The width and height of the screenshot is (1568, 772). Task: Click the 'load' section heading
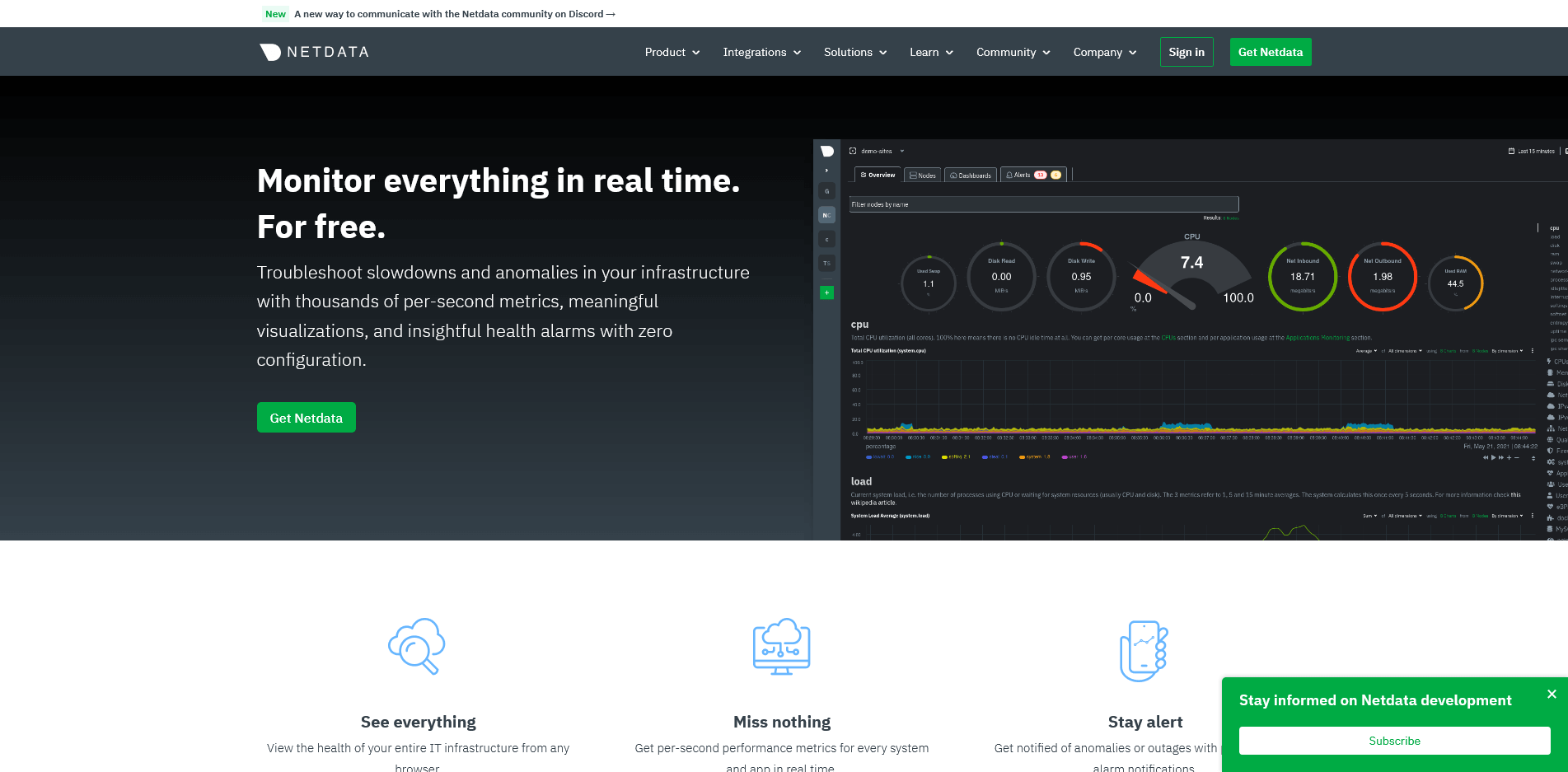pyautogui.click(x=861, y=481)
